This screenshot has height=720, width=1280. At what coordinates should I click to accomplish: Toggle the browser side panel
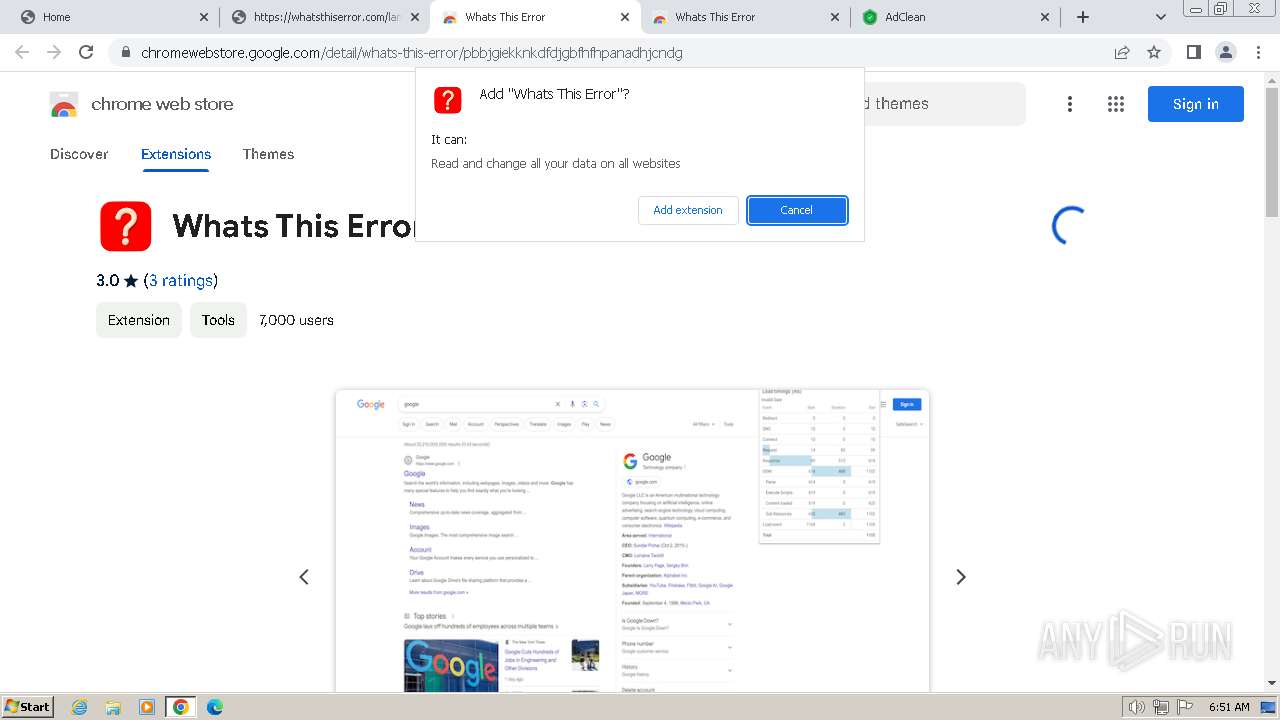click(1193, 52)
